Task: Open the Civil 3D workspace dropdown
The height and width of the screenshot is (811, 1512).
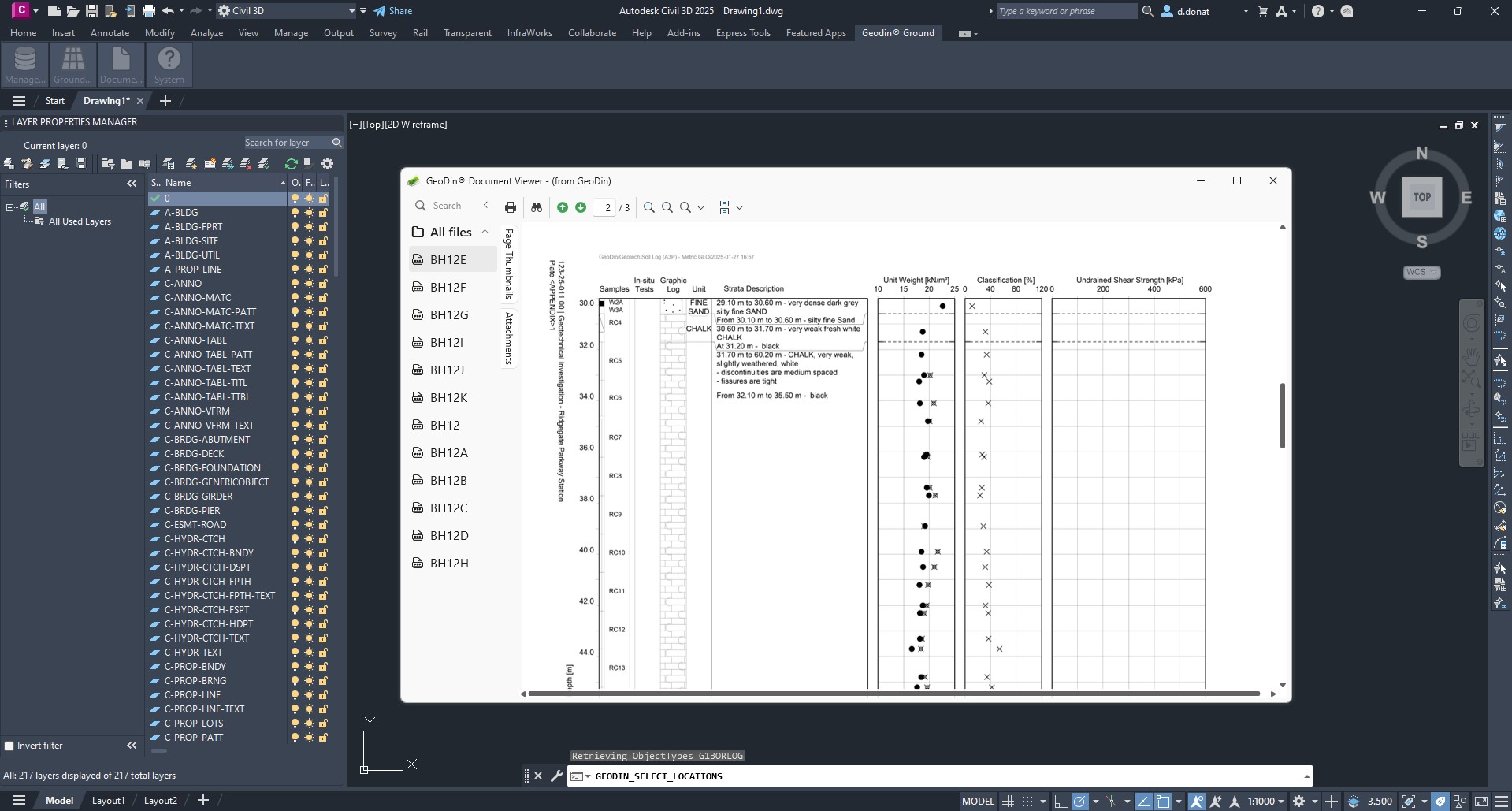Action: [x=351, y=11]
